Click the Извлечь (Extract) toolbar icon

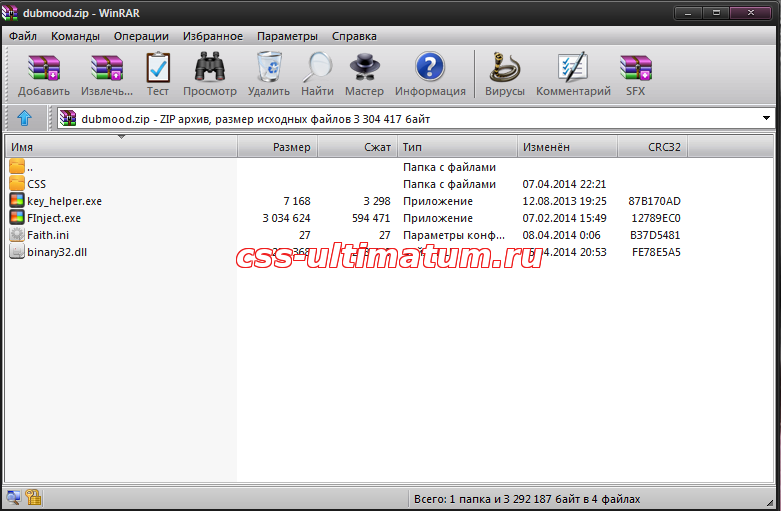(107, 68)
